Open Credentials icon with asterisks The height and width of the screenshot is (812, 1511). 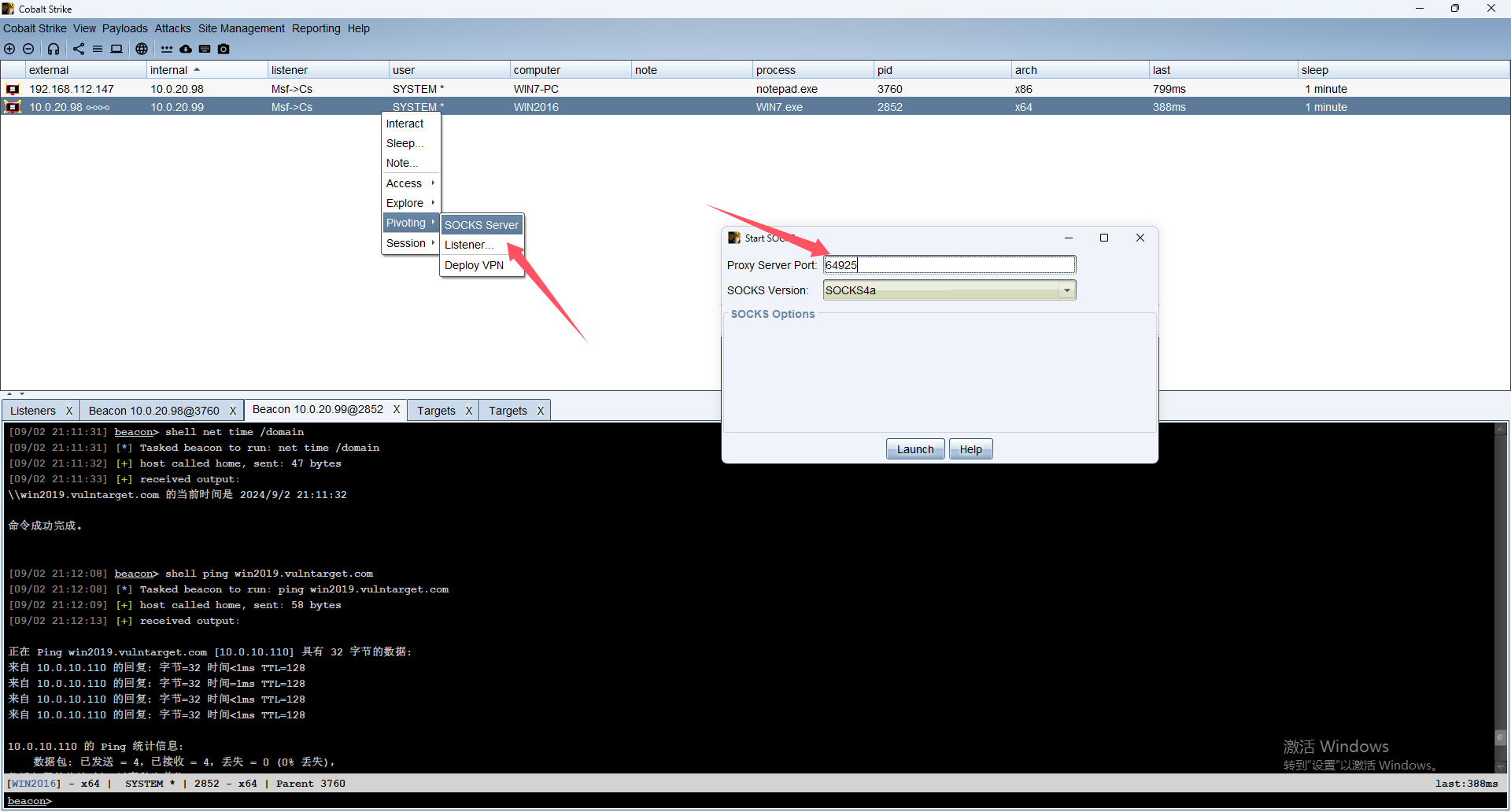(167, 49)
